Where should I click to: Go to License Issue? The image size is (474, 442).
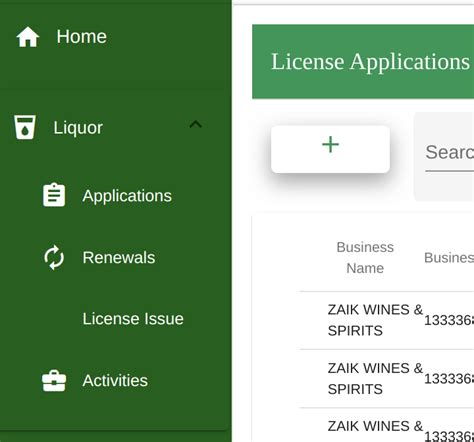[133, 319]
